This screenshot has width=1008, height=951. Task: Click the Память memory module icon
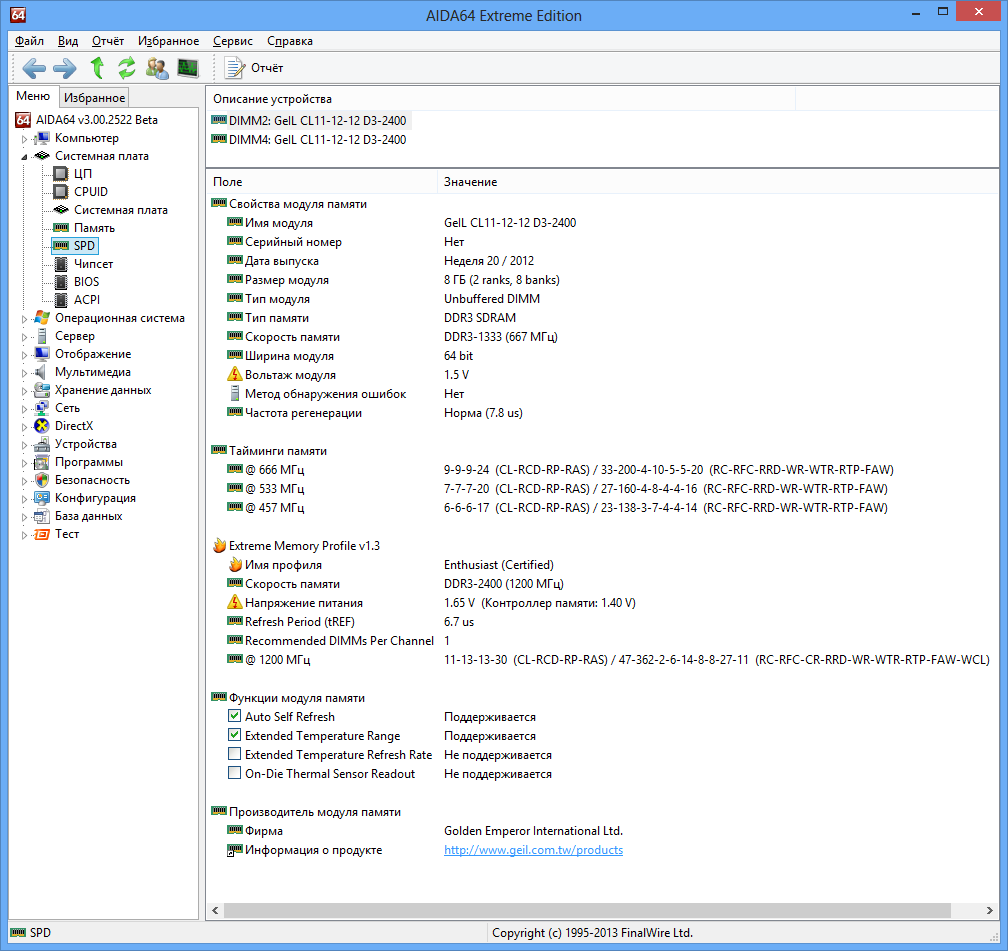60,228
